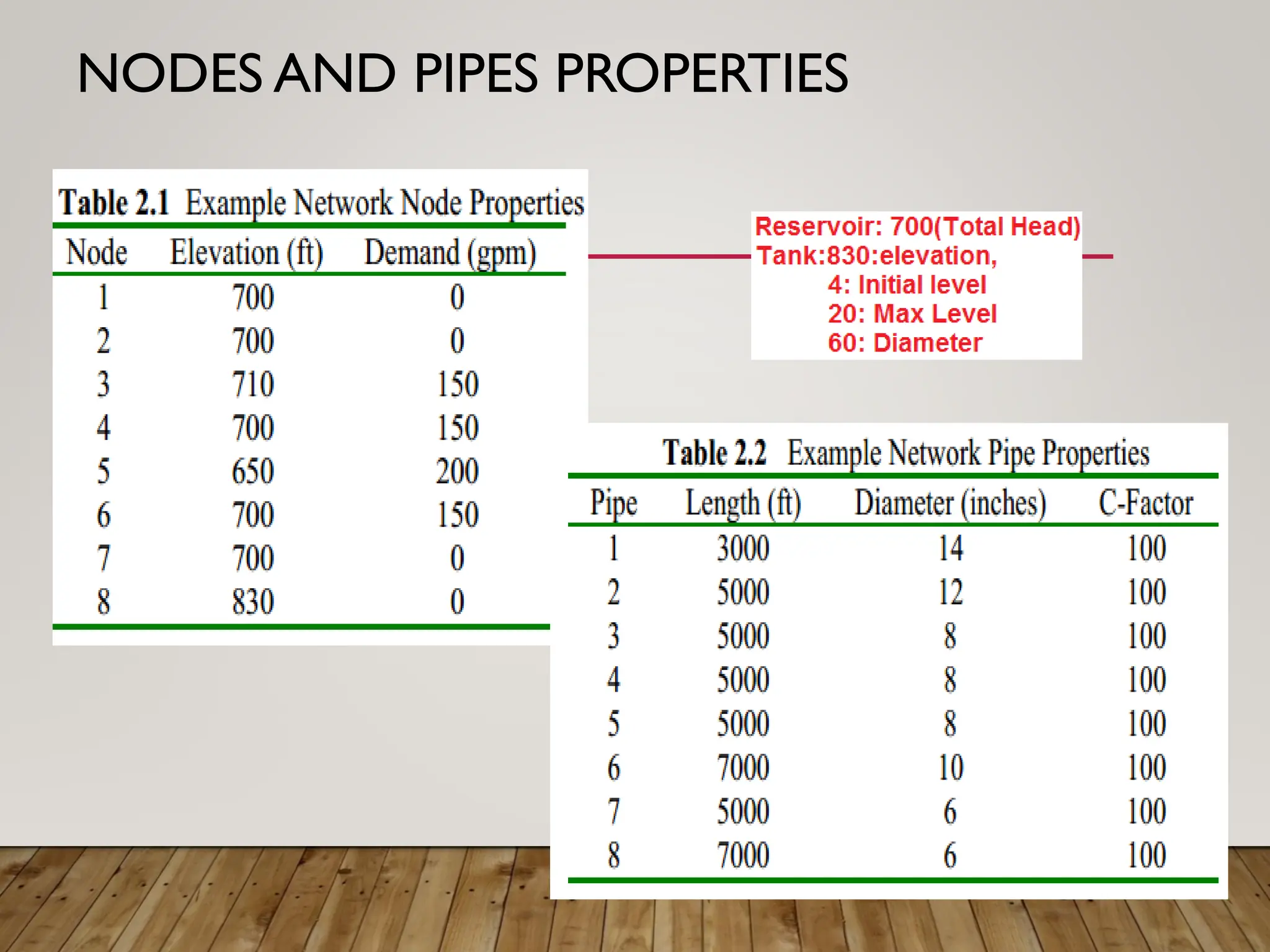Click the red '4: Initial level' line
The width and height of the screenshot is (1270, 952).
[907, 285]
